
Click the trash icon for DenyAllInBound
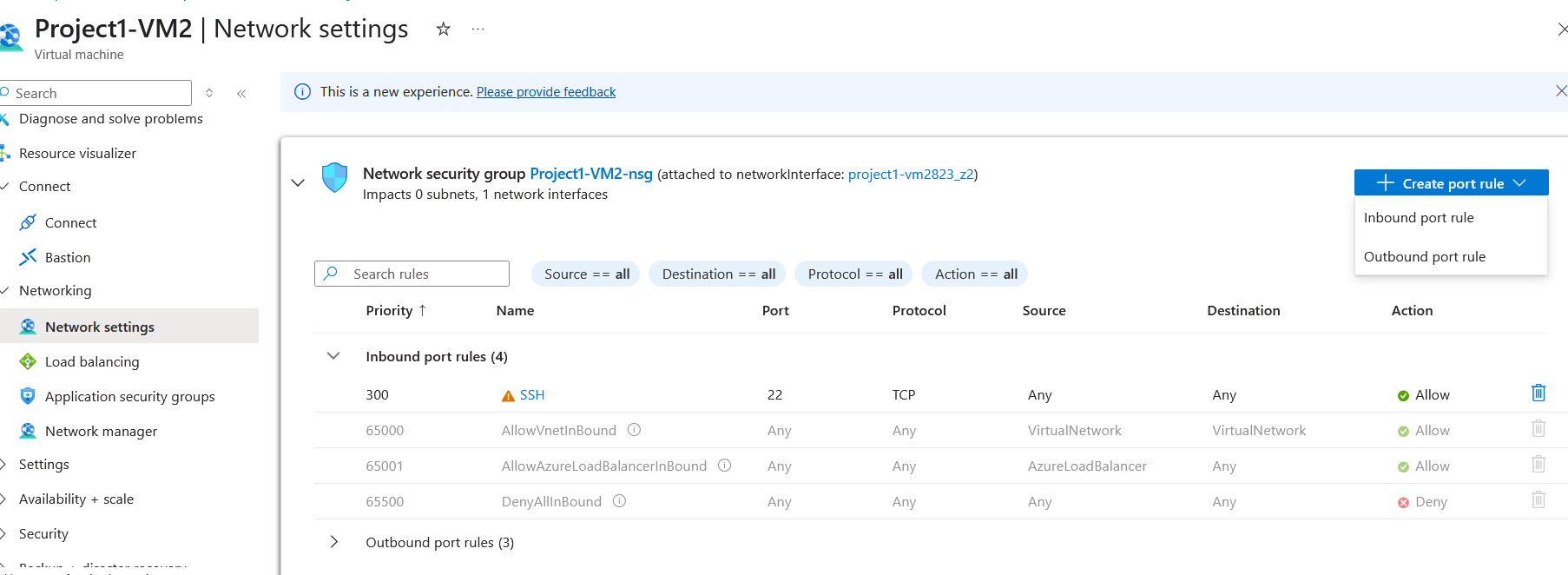[1538, 499]
